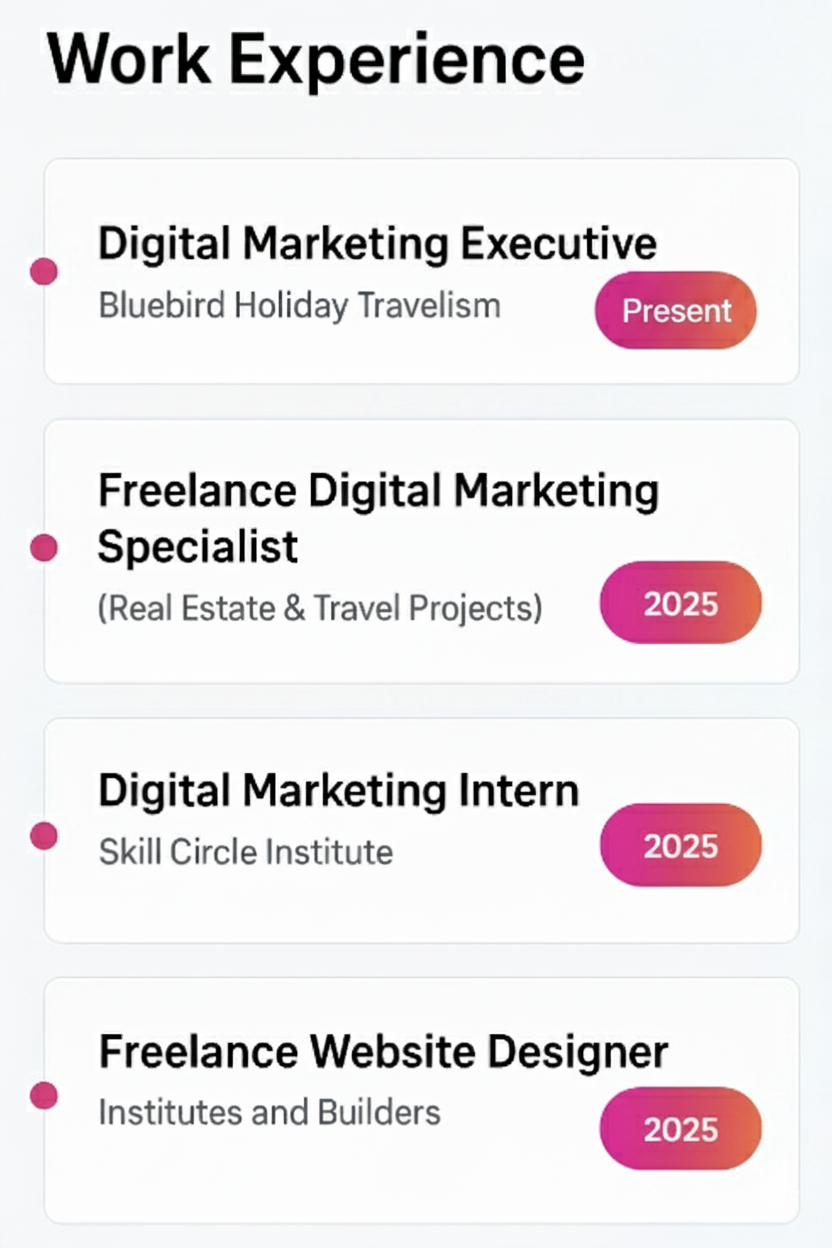
Task: Click the 2025 badge for Real Estate & Travel Projects
Action: (x=680, y=603)
